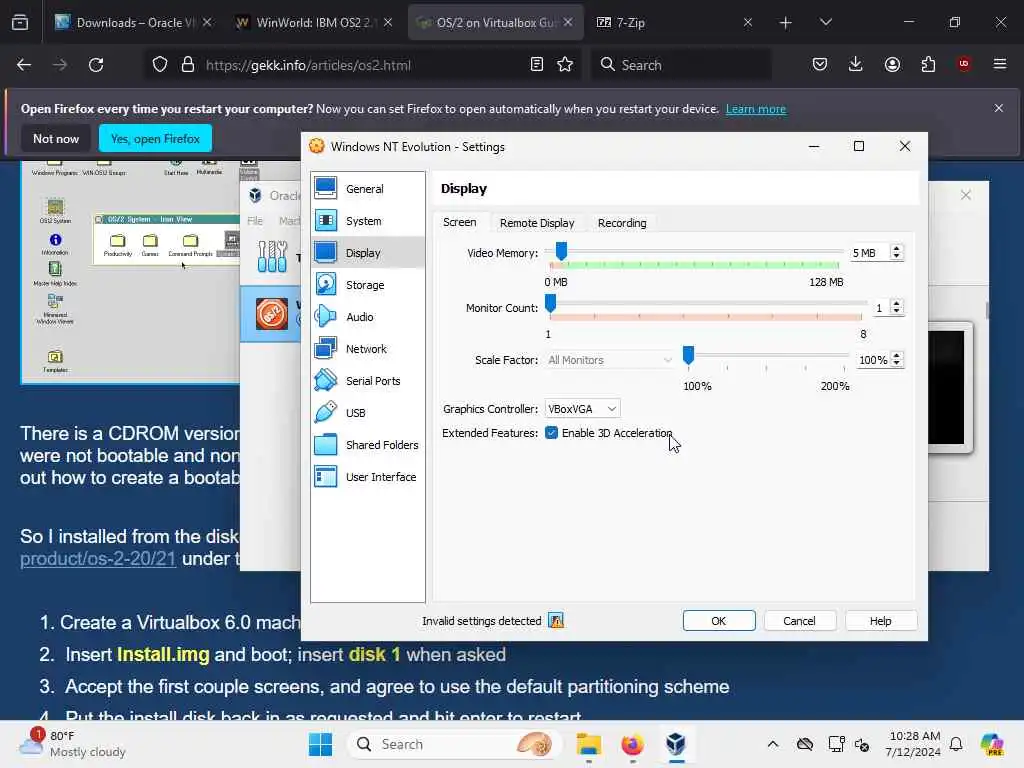Open the Firefox account icon
The image size is (1024, 768).
tap(892, 64)
